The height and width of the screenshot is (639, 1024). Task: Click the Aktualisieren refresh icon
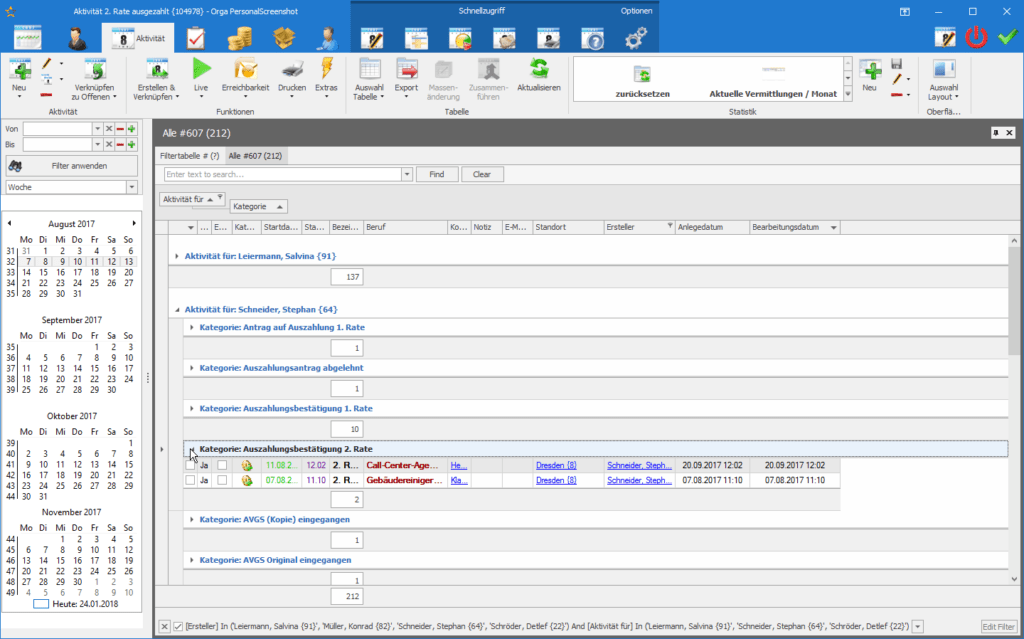tap(539, 69)
